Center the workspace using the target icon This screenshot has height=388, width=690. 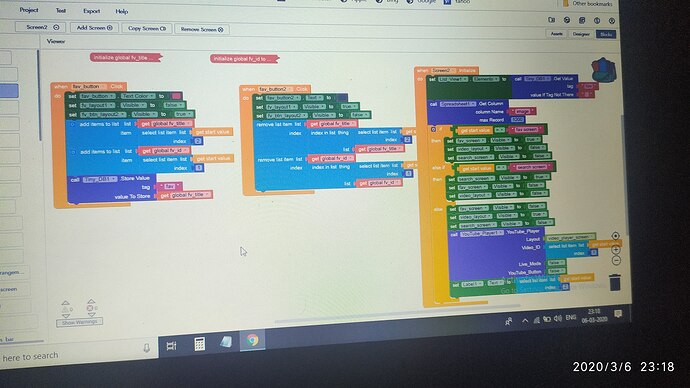click(616, 236)
